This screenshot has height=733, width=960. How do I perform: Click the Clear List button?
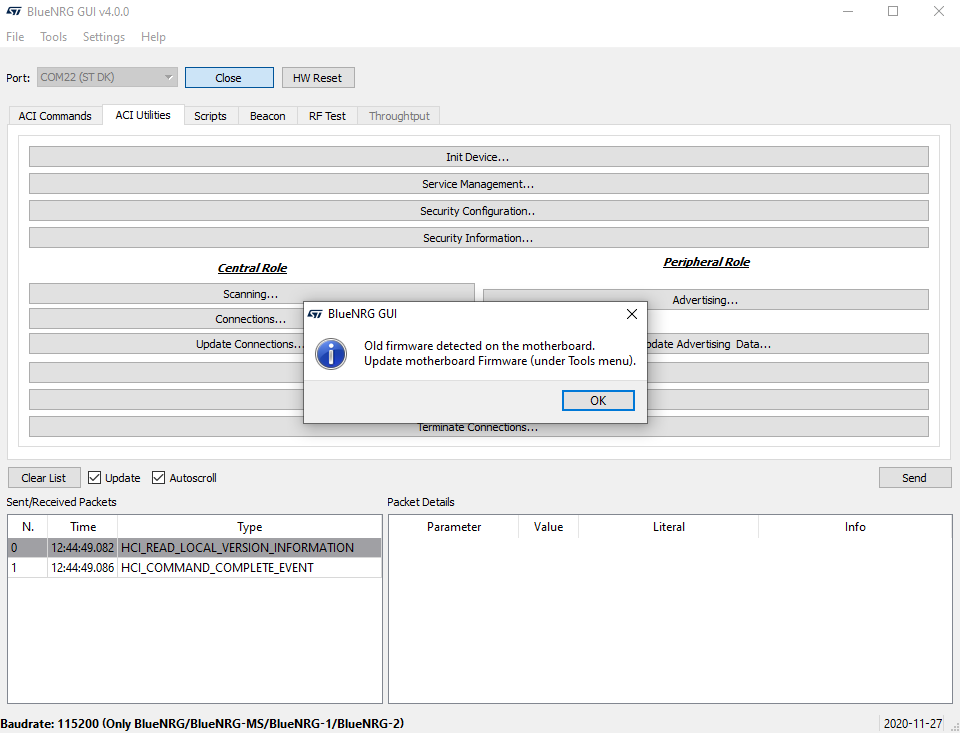point(44,478)
